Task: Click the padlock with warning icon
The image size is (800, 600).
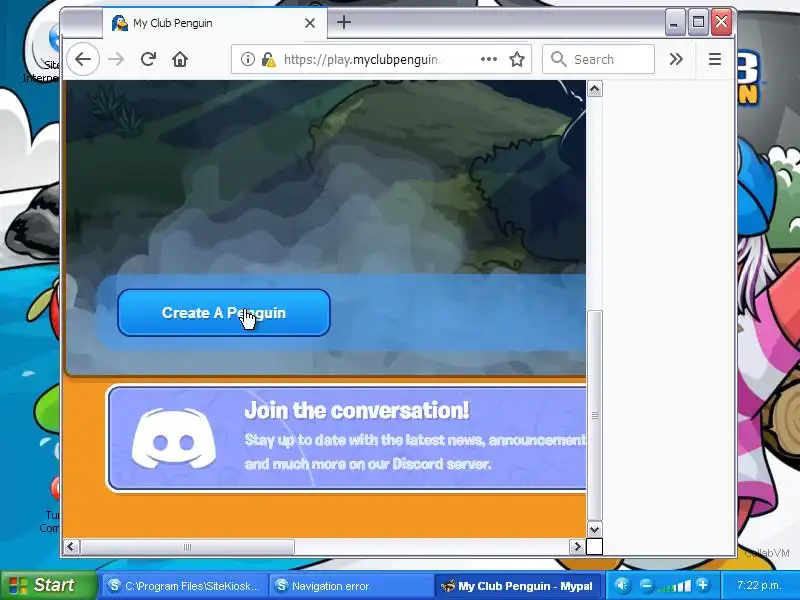Action: coord(268,60)
